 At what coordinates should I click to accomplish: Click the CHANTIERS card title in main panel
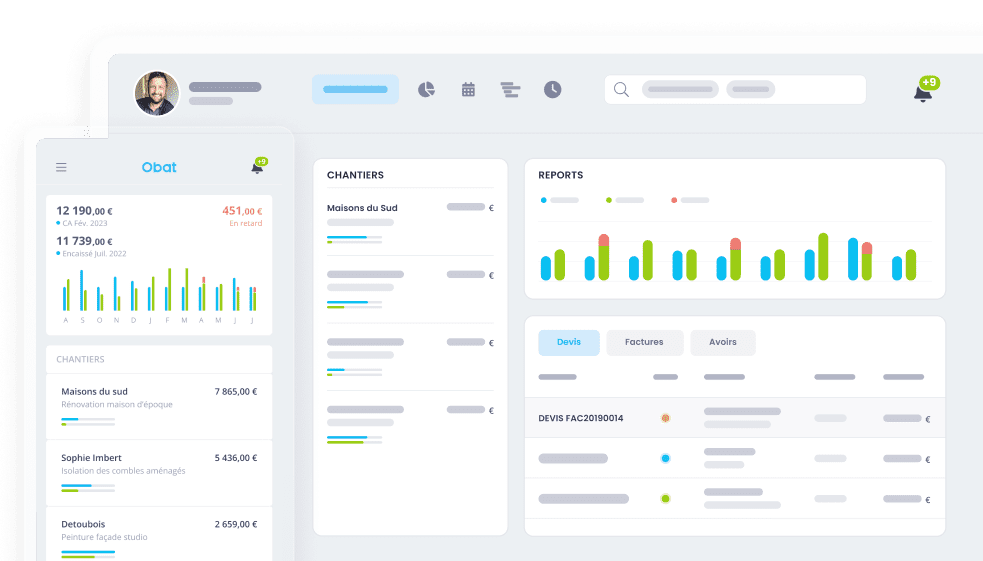(x=355, y=176)
